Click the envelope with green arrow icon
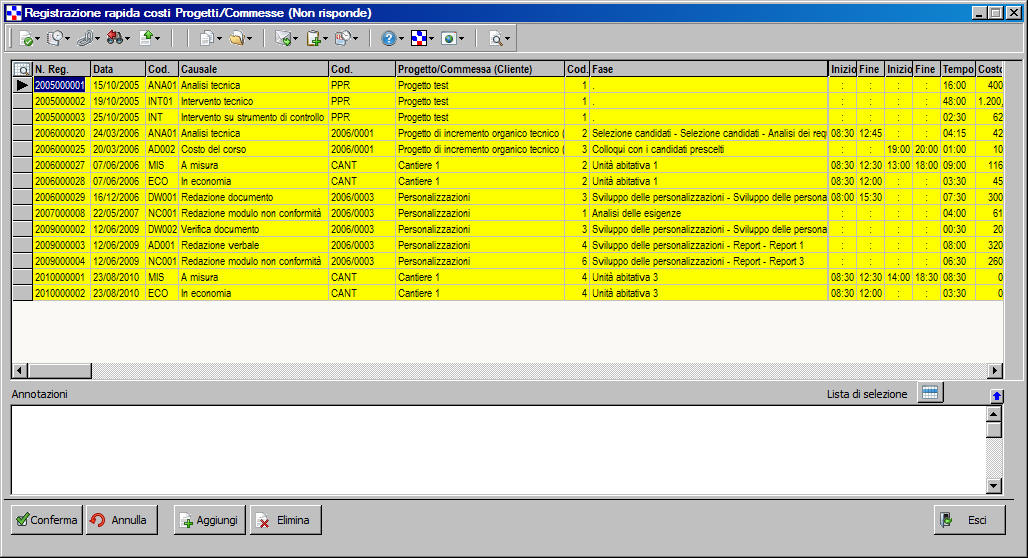Screen dimensions: 1028x558 pyautogui.click(x=283, y=39)
